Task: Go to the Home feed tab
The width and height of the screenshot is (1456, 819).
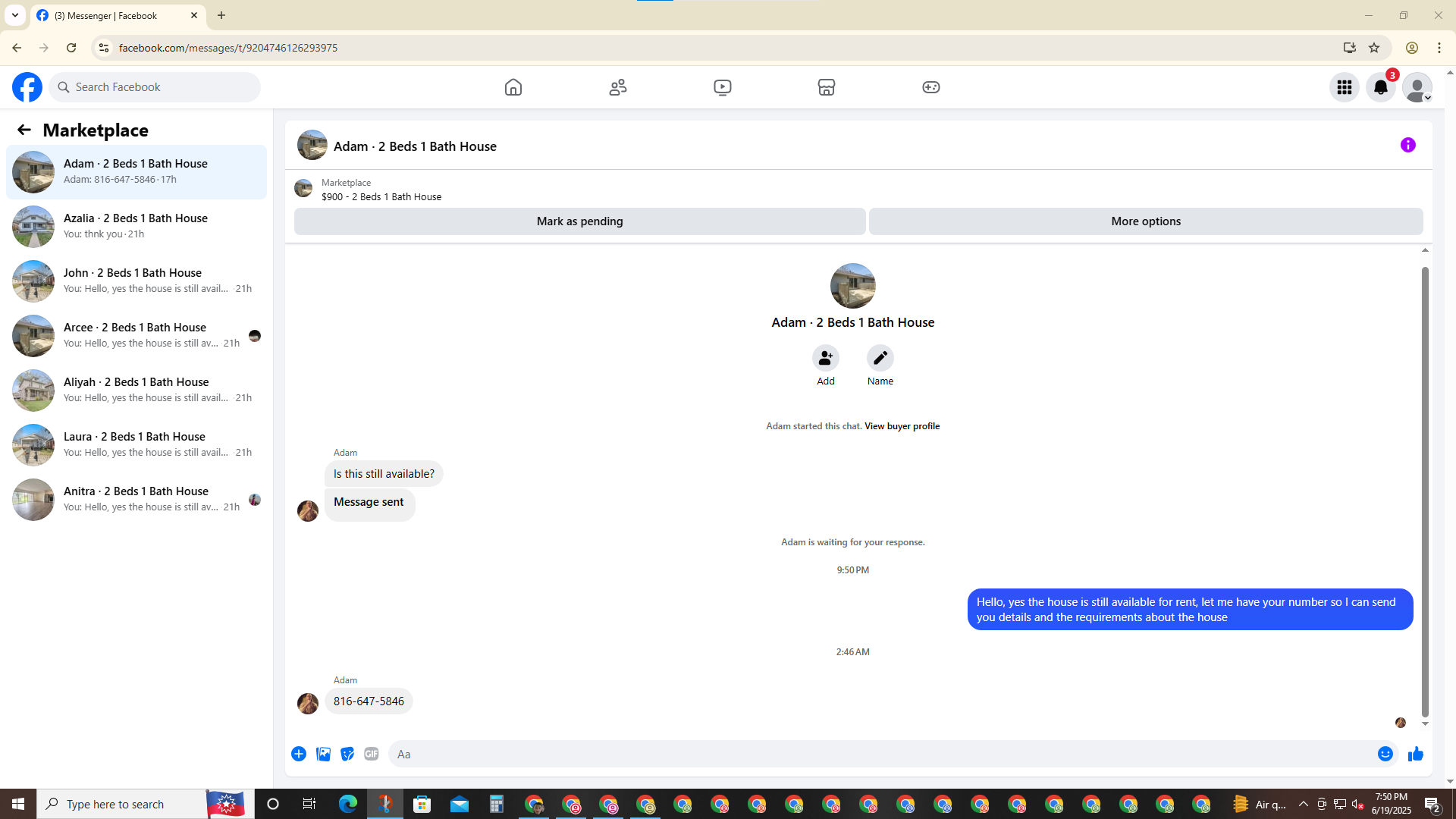Action: point(513,87)
